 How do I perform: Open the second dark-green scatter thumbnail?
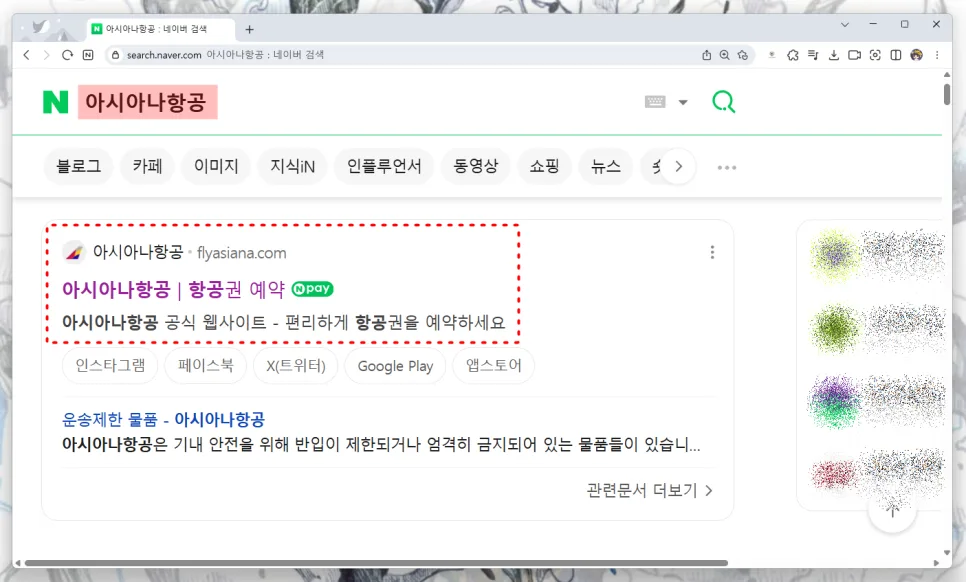tap(834, 328)
